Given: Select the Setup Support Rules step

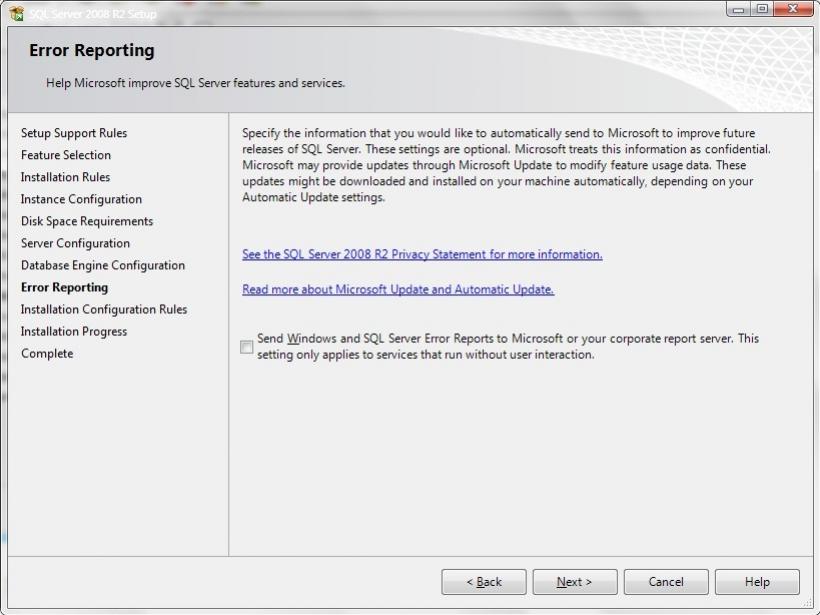Looking at the screenshot, I should click(x=74, y=133).
